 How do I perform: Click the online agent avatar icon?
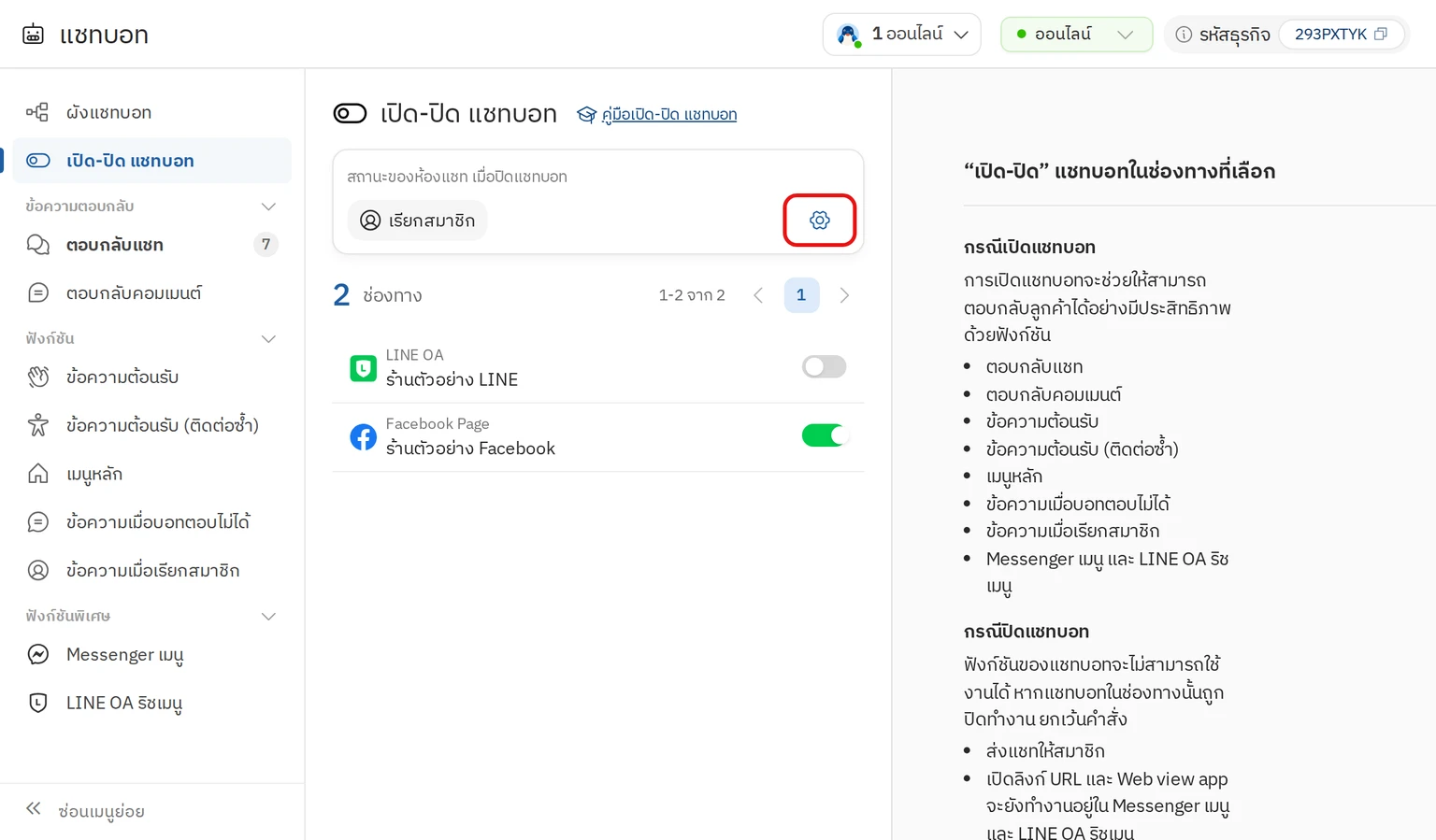(848, 36)
